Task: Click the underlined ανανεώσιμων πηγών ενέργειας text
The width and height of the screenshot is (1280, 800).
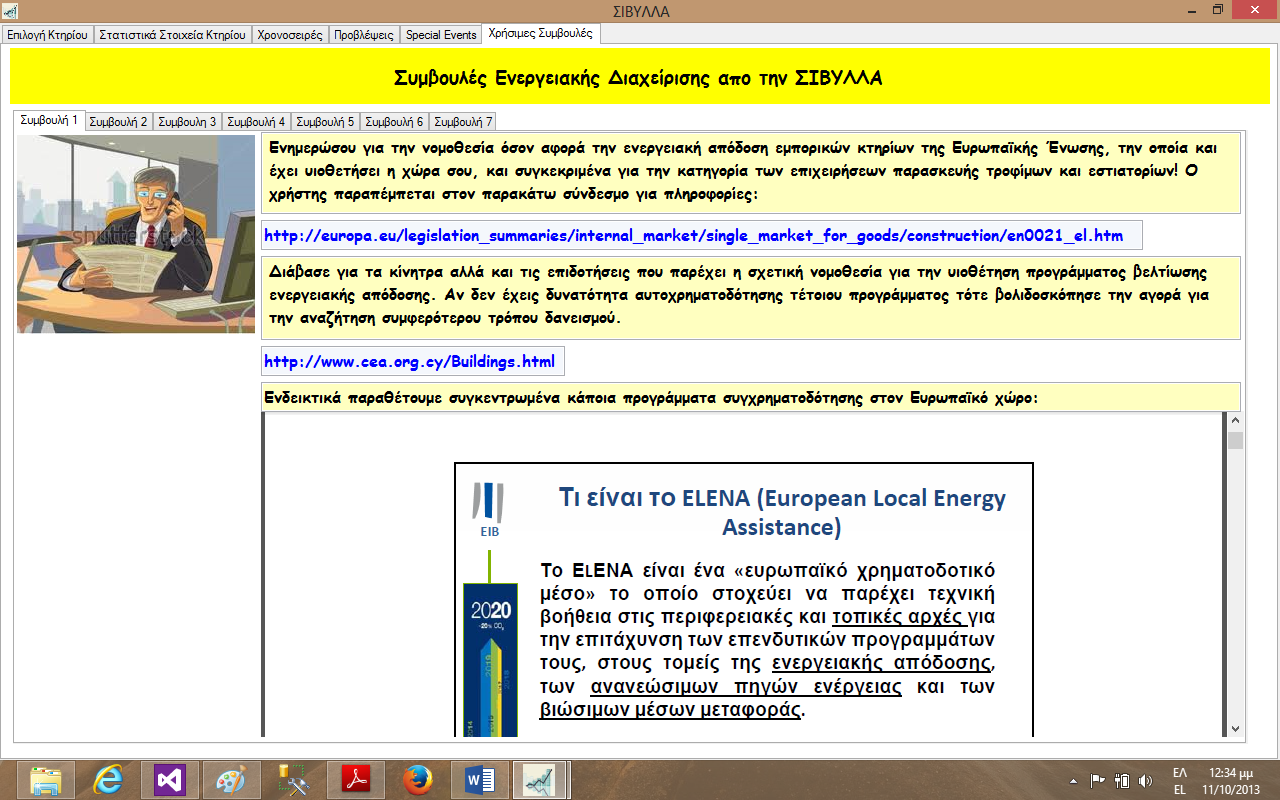Action: (x=746, y=688)
